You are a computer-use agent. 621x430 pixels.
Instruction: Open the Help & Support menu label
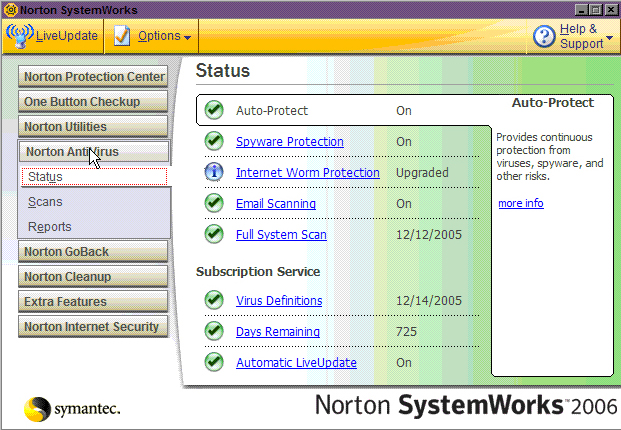point(581,36)
